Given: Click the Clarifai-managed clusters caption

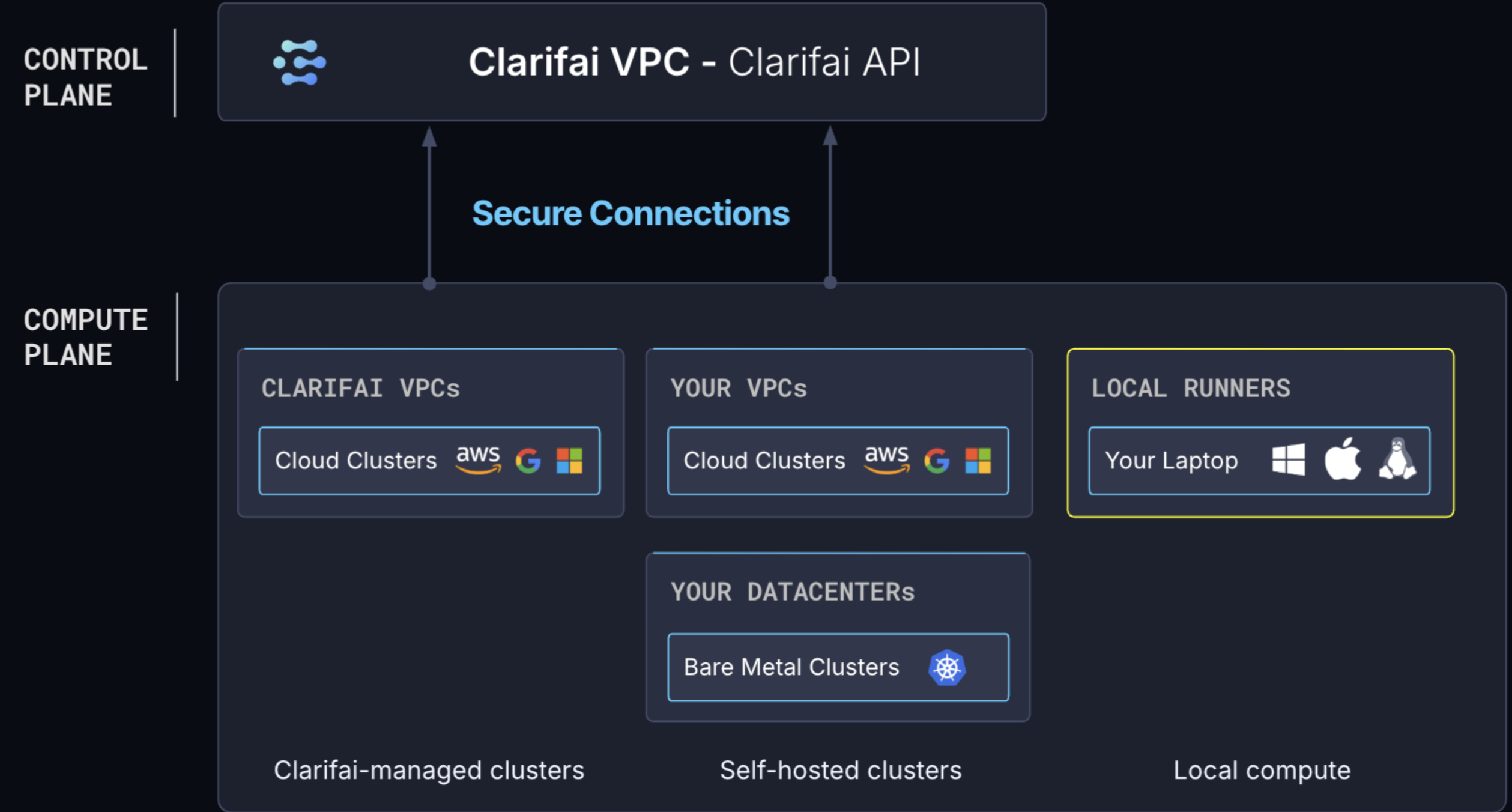Looking at the screenshot, I should coord(429,771).
